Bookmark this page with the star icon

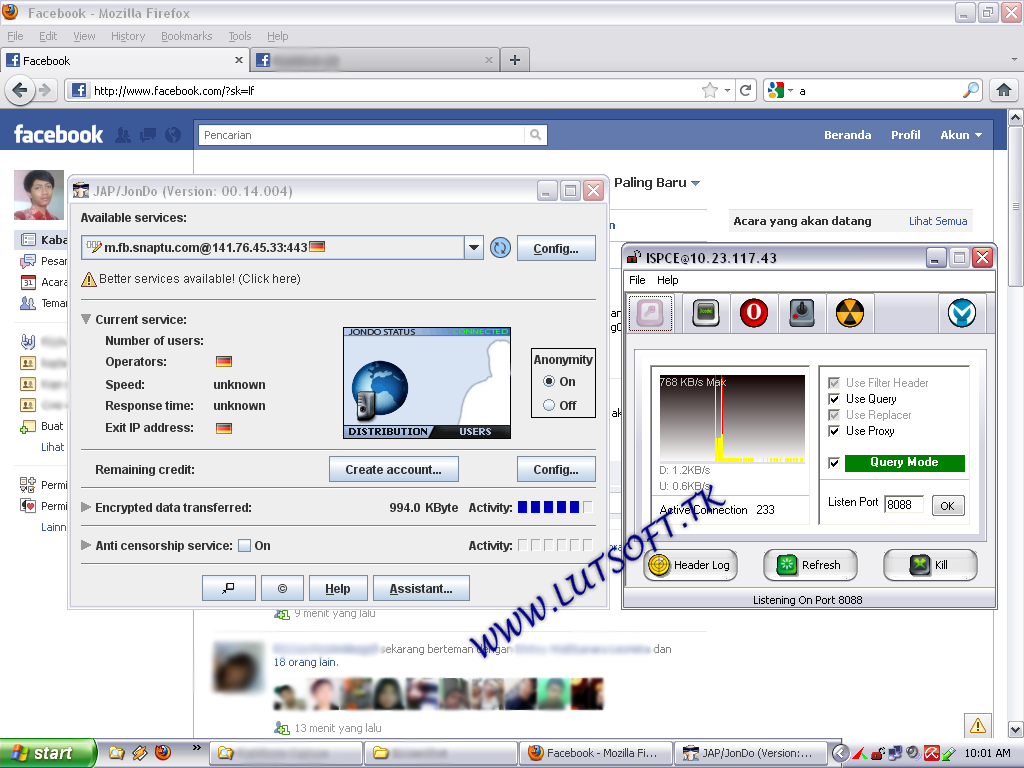click(709, 90)
